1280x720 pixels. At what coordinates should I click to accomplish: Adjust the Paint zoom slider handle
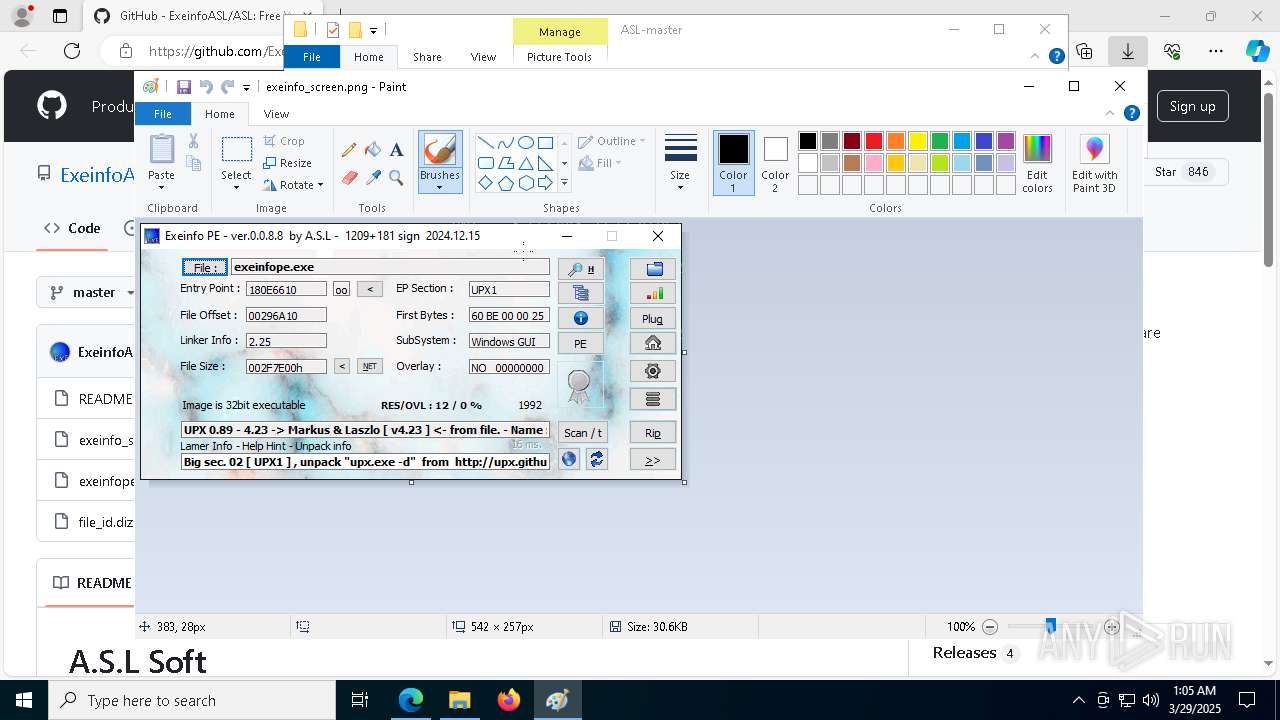pos(1050,626)
